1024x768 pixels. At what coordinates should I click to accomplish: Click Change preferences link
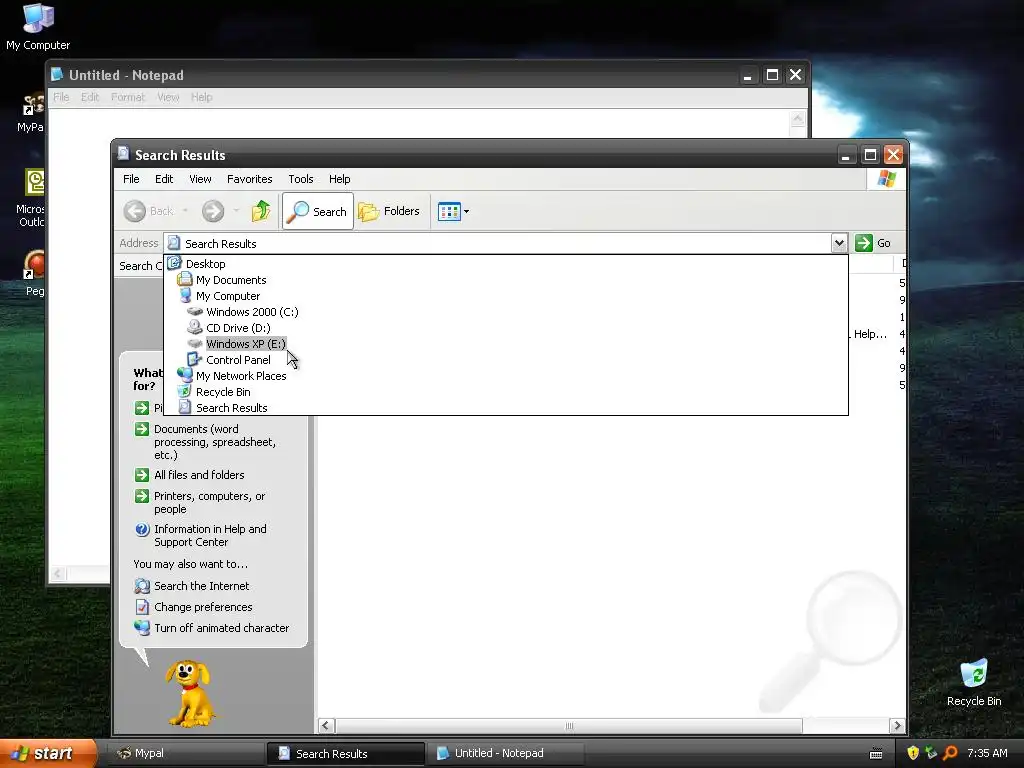203,607
